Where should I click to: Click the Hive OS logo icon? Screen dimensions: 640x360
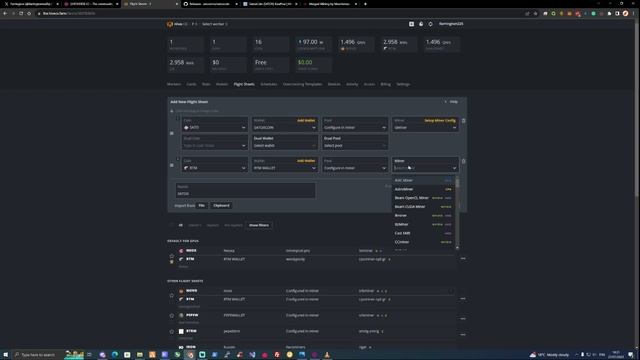(x=170, y=24)
